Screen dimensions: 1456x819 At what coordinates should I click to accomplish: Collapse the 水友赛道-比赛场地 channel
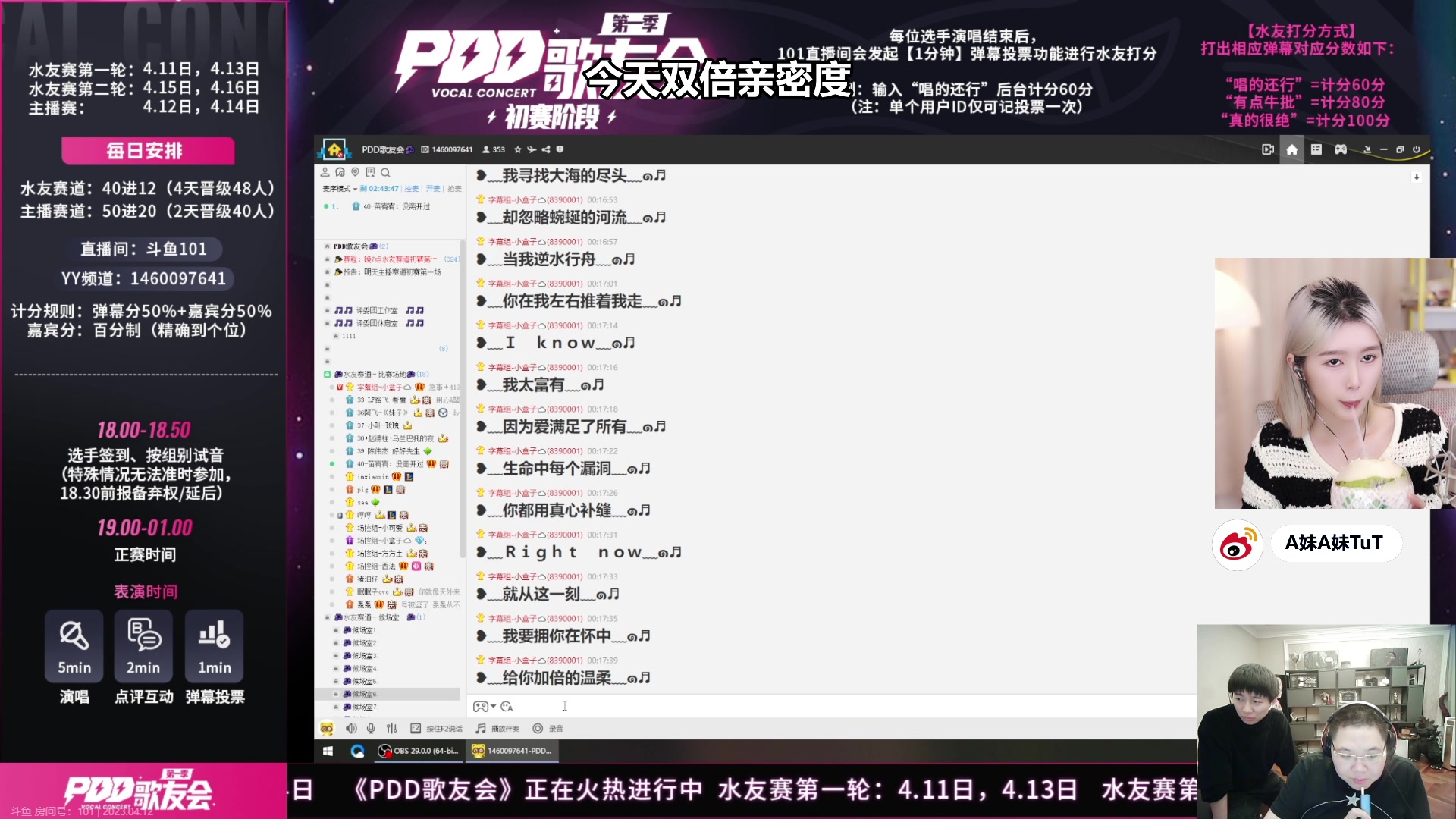(x=327, y=375)
